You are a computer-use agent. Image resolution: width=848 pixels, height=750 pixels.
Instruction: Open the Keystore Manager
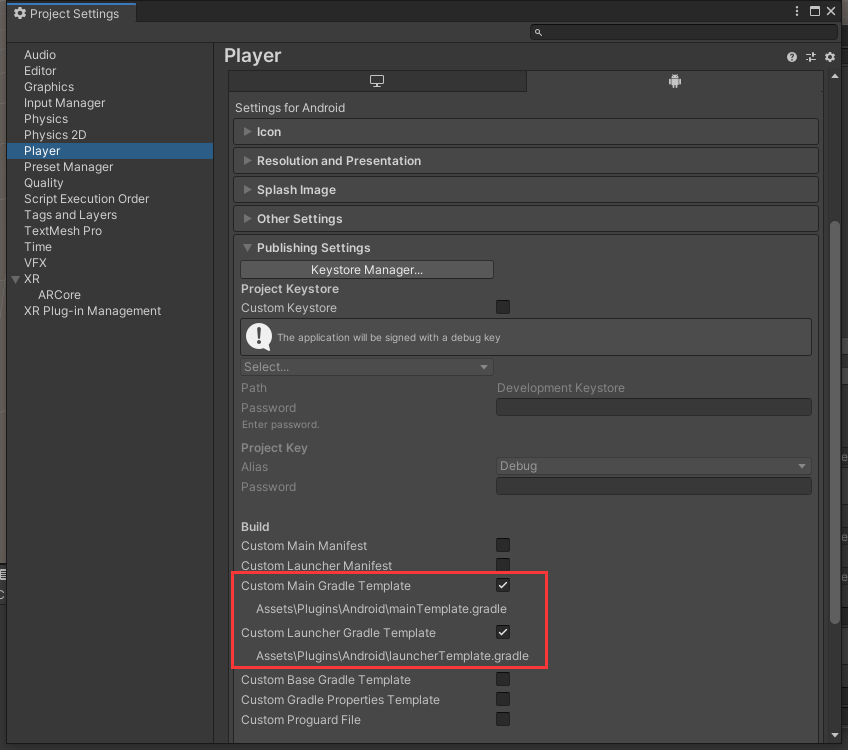pyautogui.click(x=367, y=270)
